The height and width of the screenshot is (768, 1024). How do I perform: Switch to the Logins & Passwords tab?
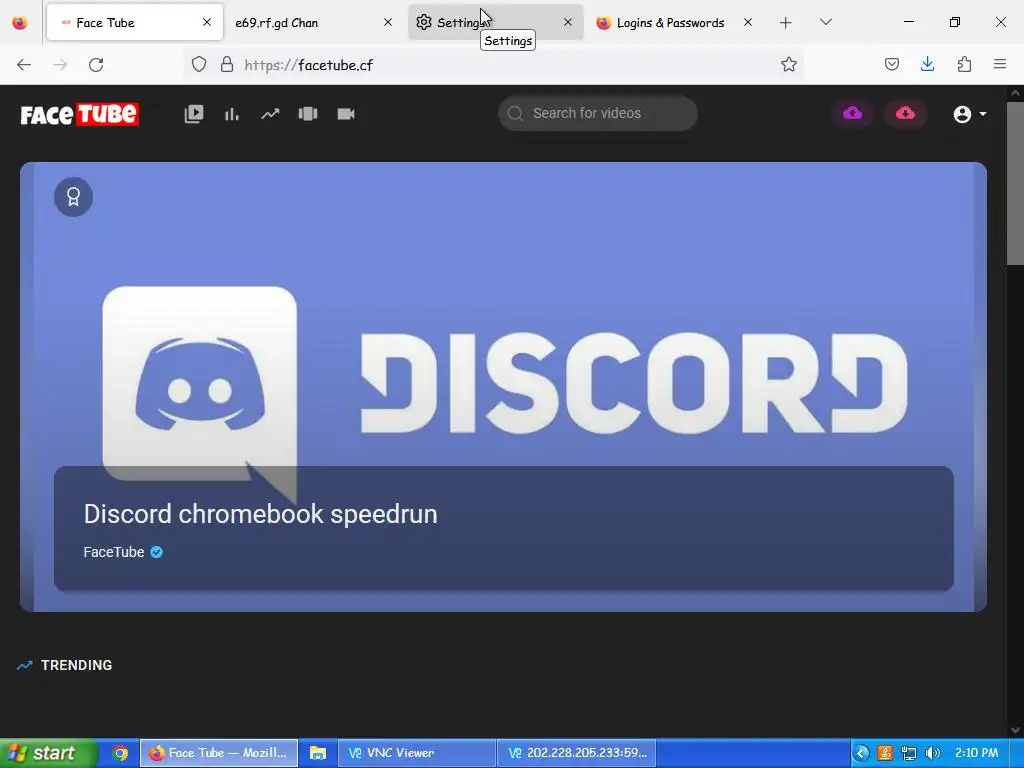coord(676,22)
